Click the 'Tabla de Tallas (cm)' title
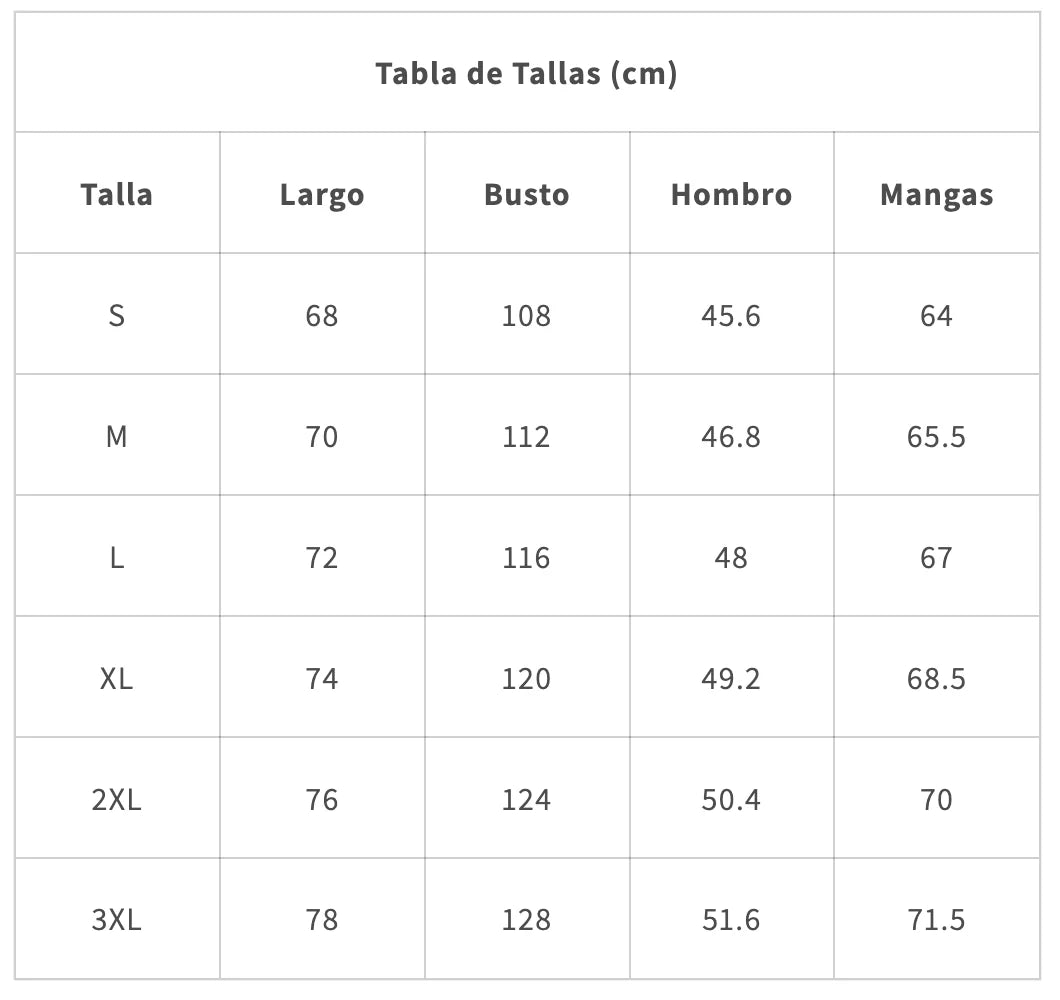The width and height of the screenshot is (1060, 1000). click(x=527, y=73)
